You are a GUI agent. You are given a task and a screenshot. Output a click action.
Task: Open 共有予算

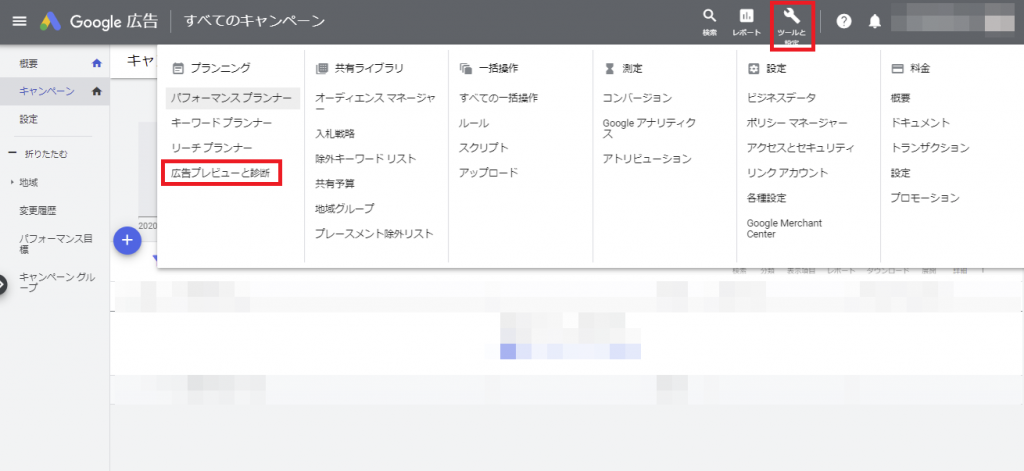[335, 184]
